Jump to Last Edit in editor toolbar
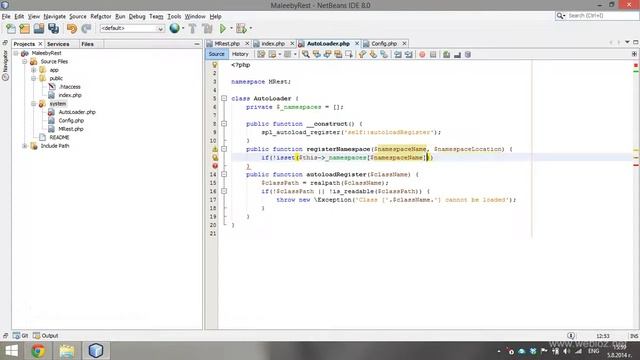 261,54
